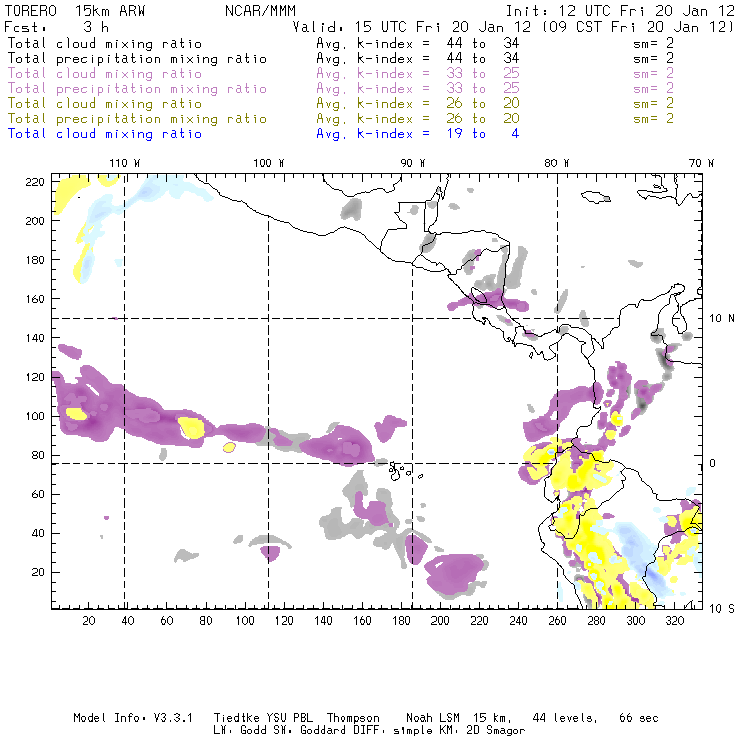Select the 'Valid: 15 UTC Fri 20 Jan 12' text
The height and width of the screenshot is (740, 740).
tap(412, 27)
